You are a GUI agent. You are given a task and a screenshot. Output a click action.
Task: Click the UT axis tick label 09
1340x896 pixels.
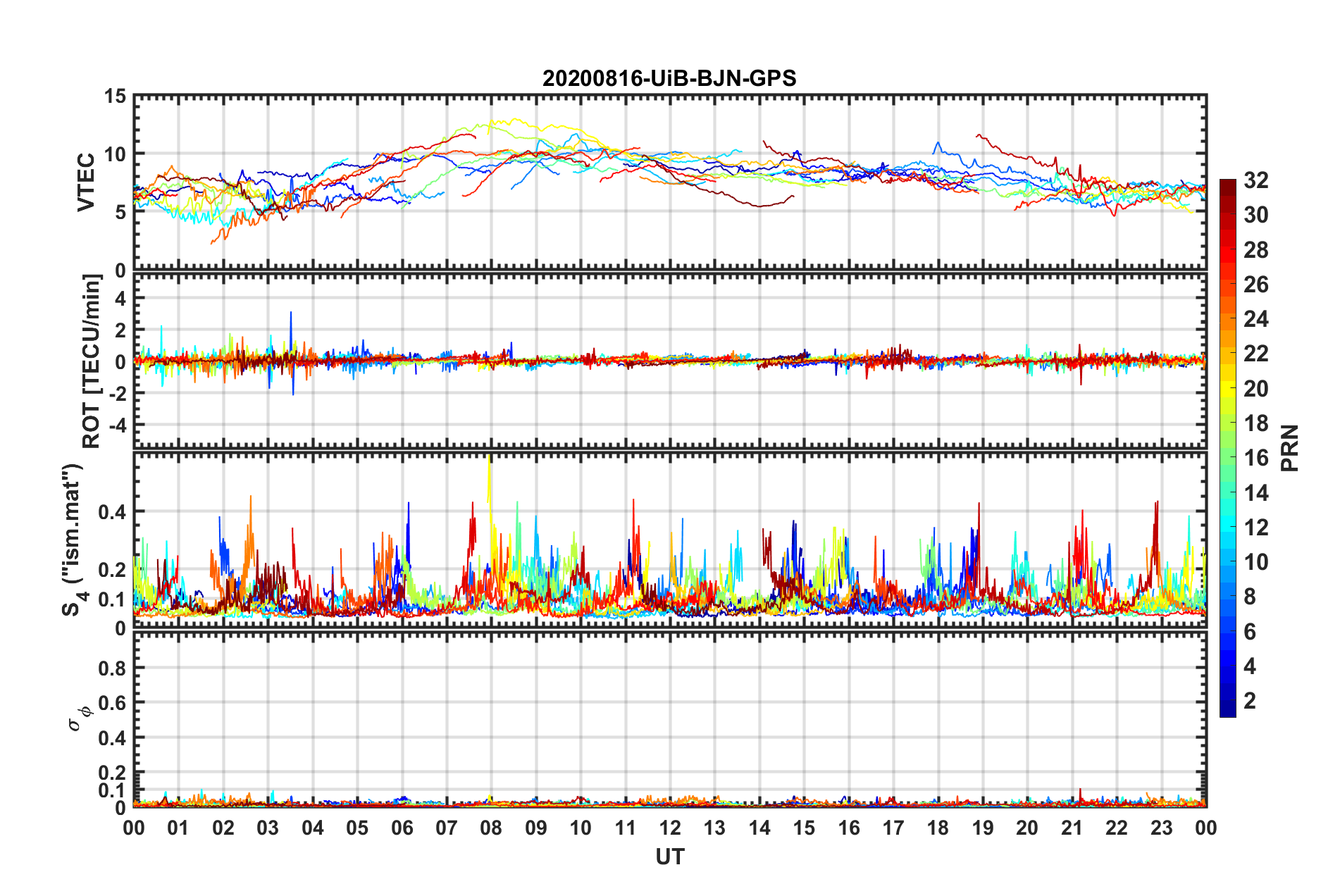pos(536,828)
